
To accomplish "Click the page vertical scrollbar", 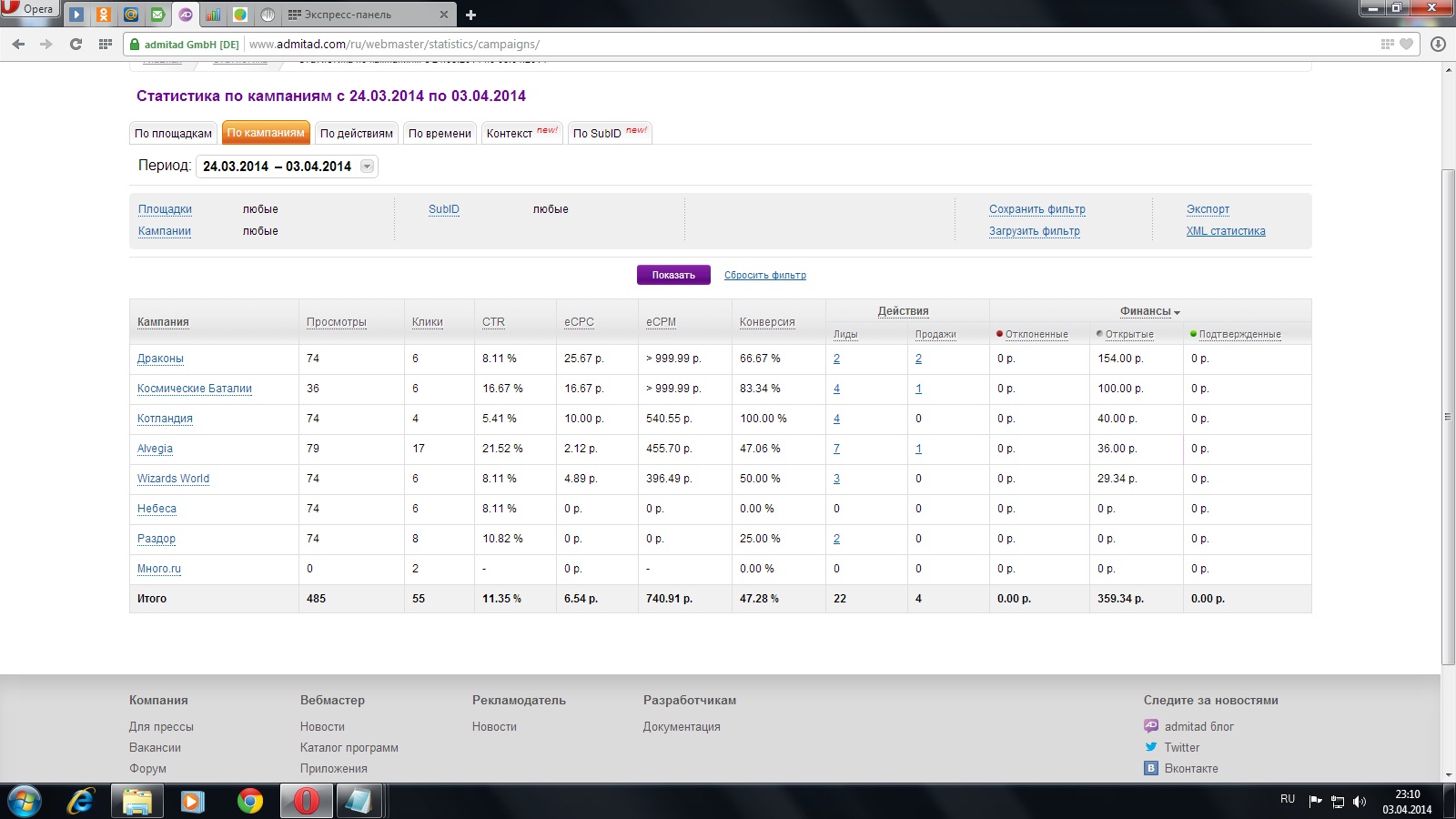I will (1448, 419).
